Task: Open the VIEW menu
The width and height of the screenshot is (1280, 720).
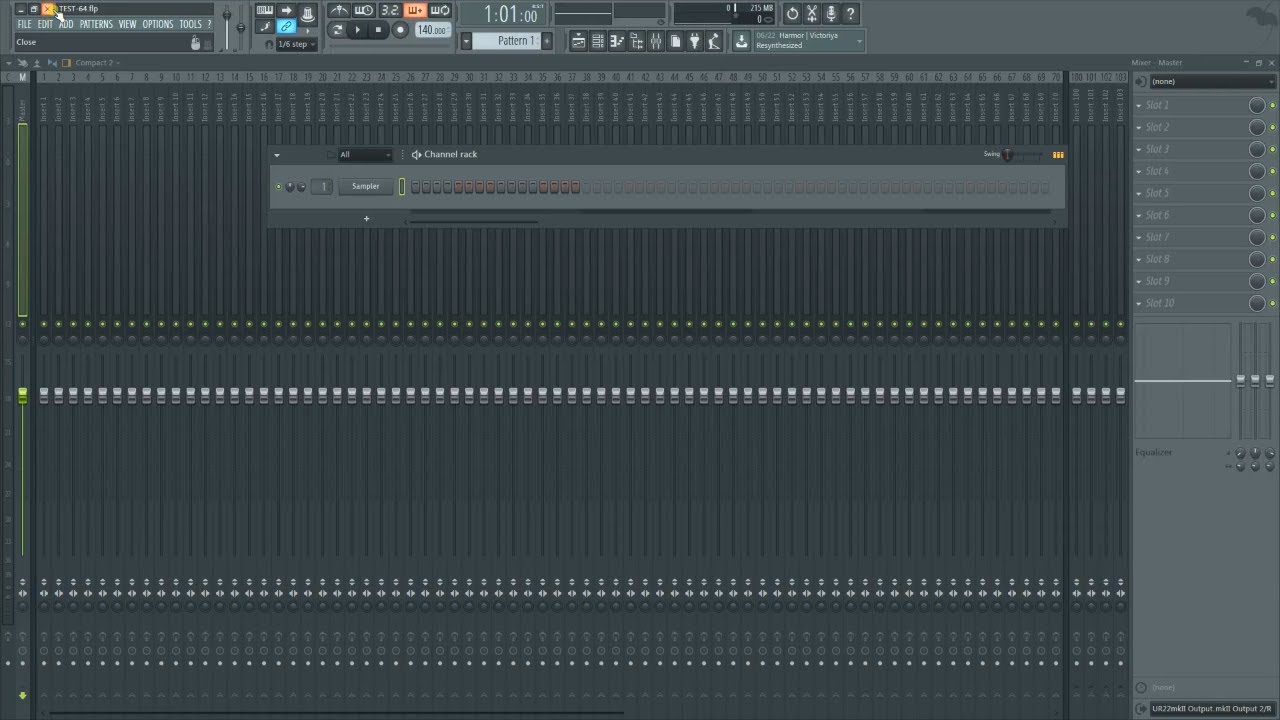Action: click(x=127, y=24)
